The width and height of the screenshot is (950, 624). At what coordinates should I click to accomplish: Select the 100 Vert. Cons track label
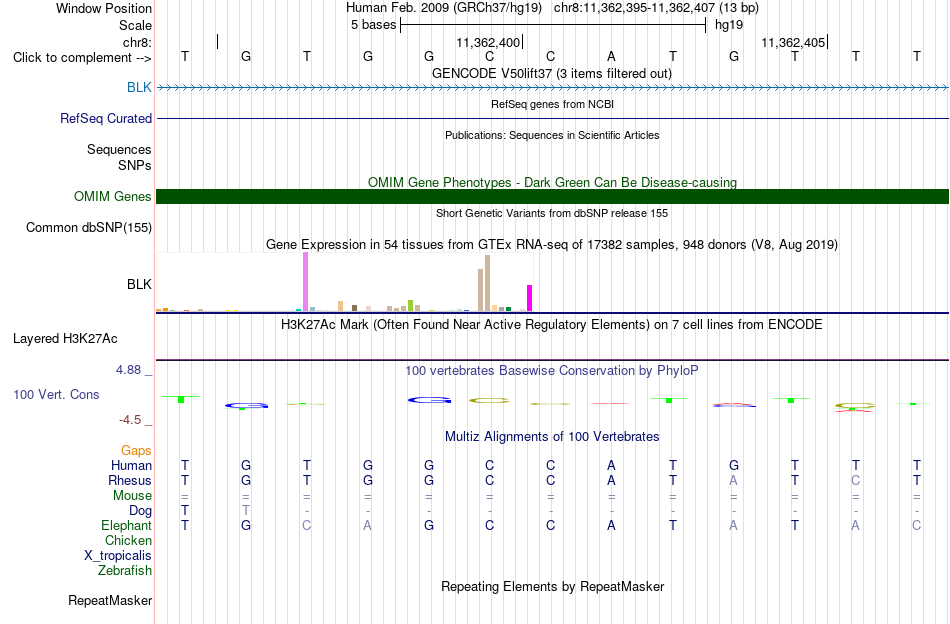point(56,394)
